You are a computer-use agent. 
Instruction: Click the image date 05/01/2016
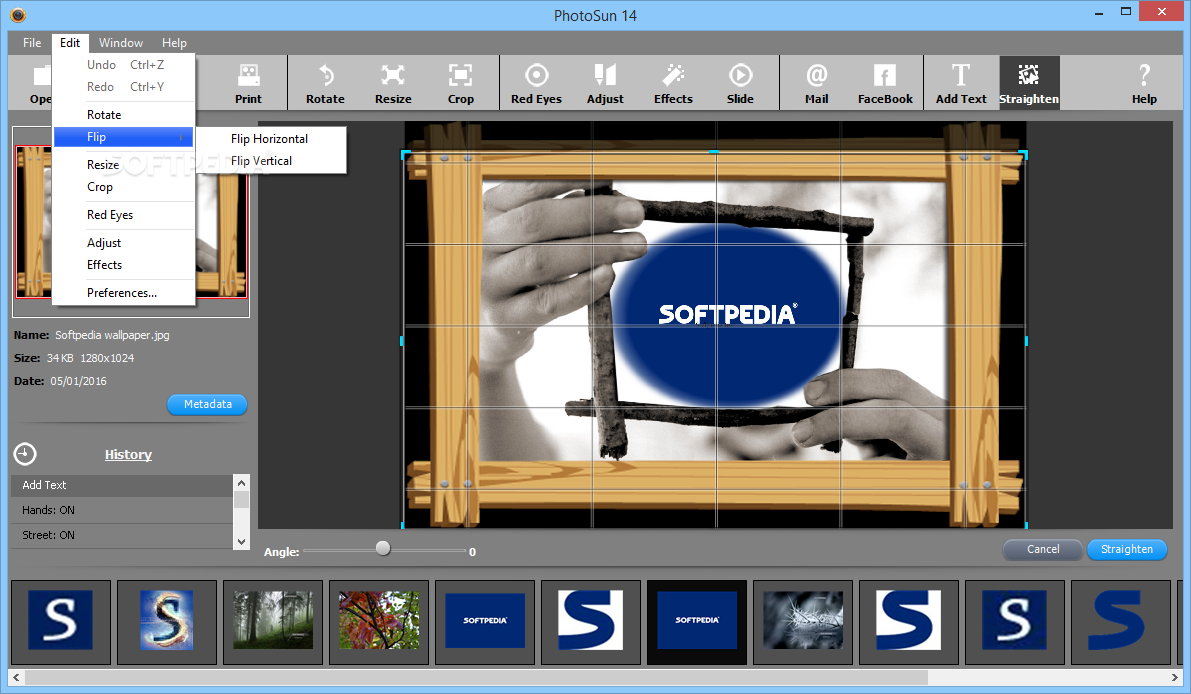[79, 381]
